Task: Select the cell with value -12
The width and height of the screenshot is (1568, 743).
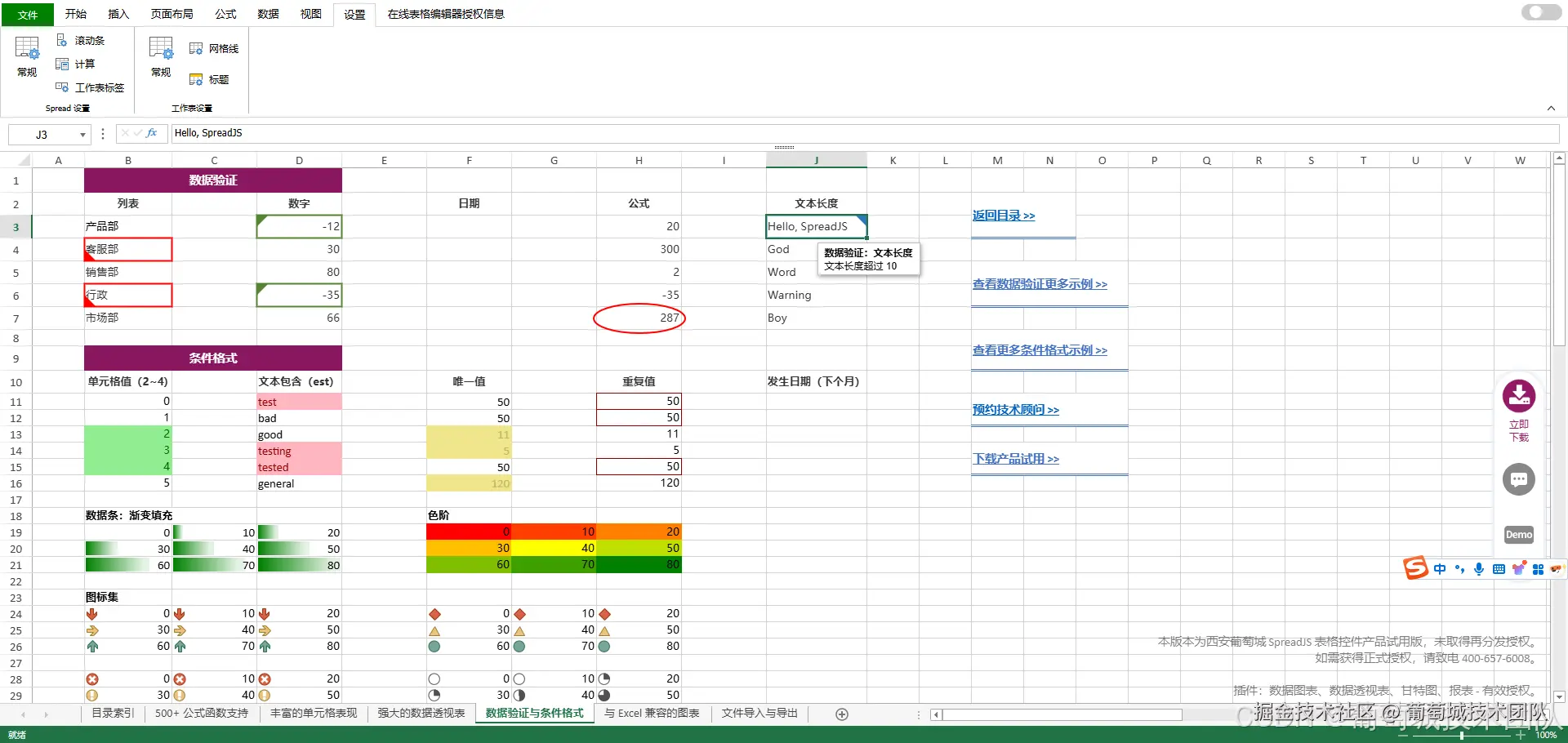Action: click(x=299, y=226)
